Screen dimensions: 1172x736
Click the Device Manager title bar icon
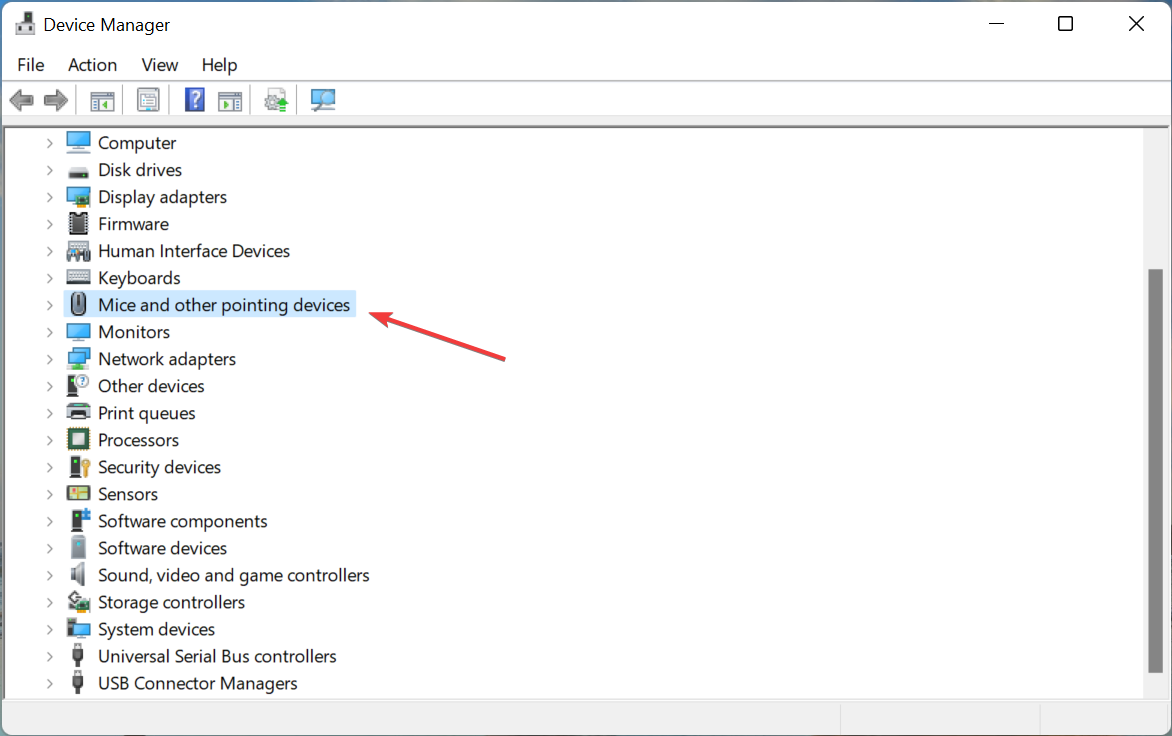tap(25, 24)
